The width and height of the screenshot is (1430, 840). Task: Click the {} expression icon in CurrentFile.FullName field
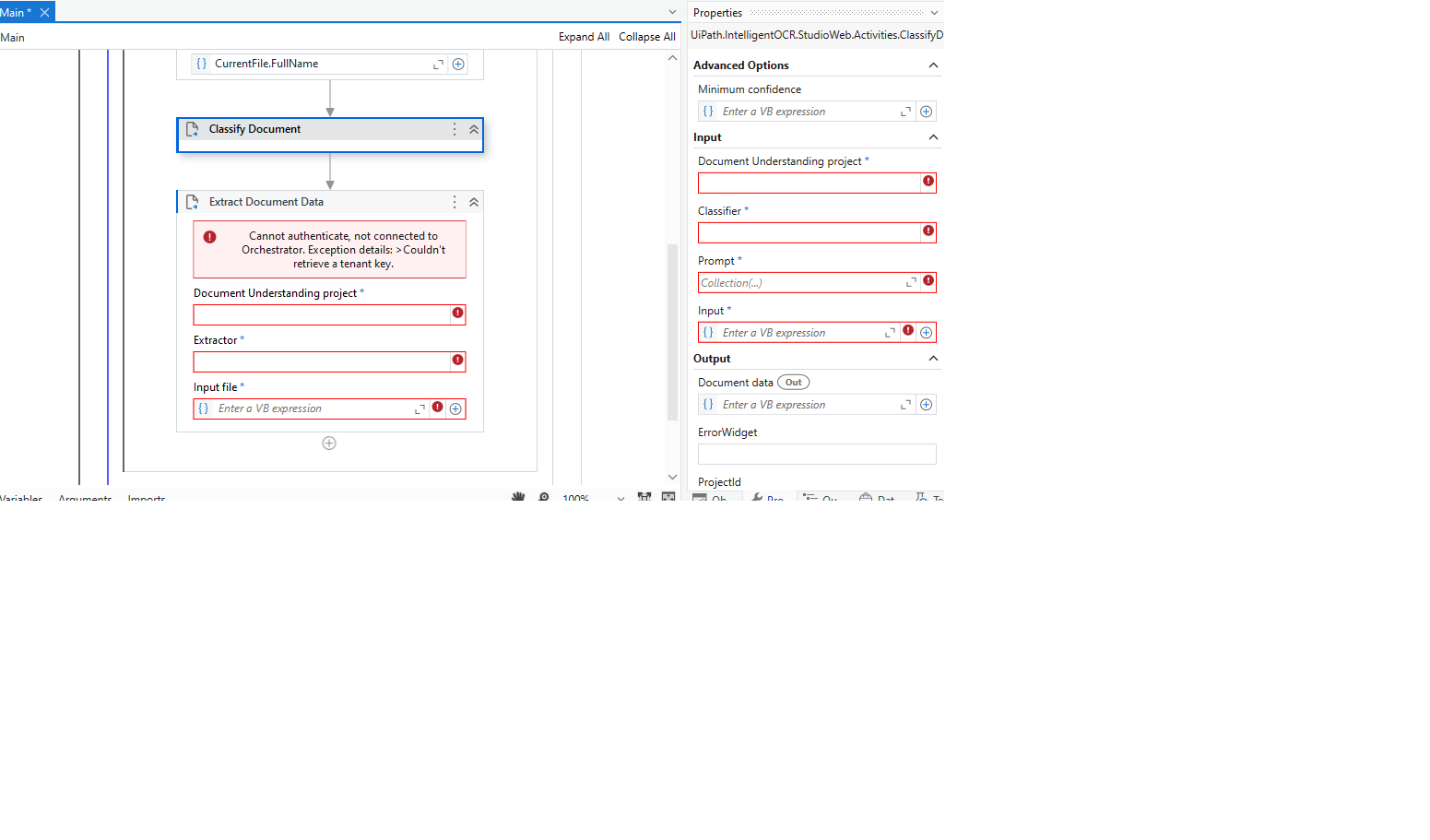(201, 64)
